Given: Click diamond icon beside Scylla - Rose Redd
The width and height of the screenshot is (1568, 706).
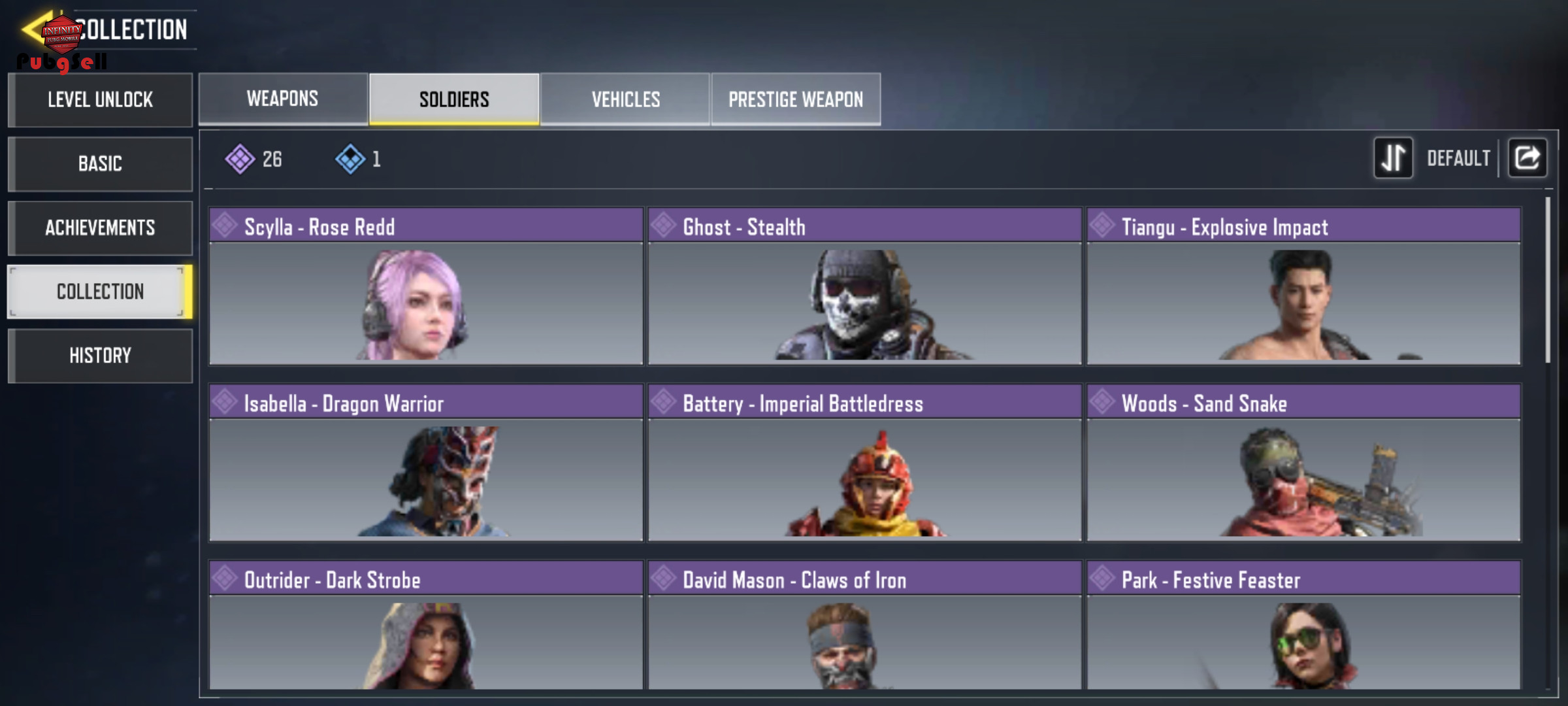Looking at the screenshot, I should click(225, 226).
